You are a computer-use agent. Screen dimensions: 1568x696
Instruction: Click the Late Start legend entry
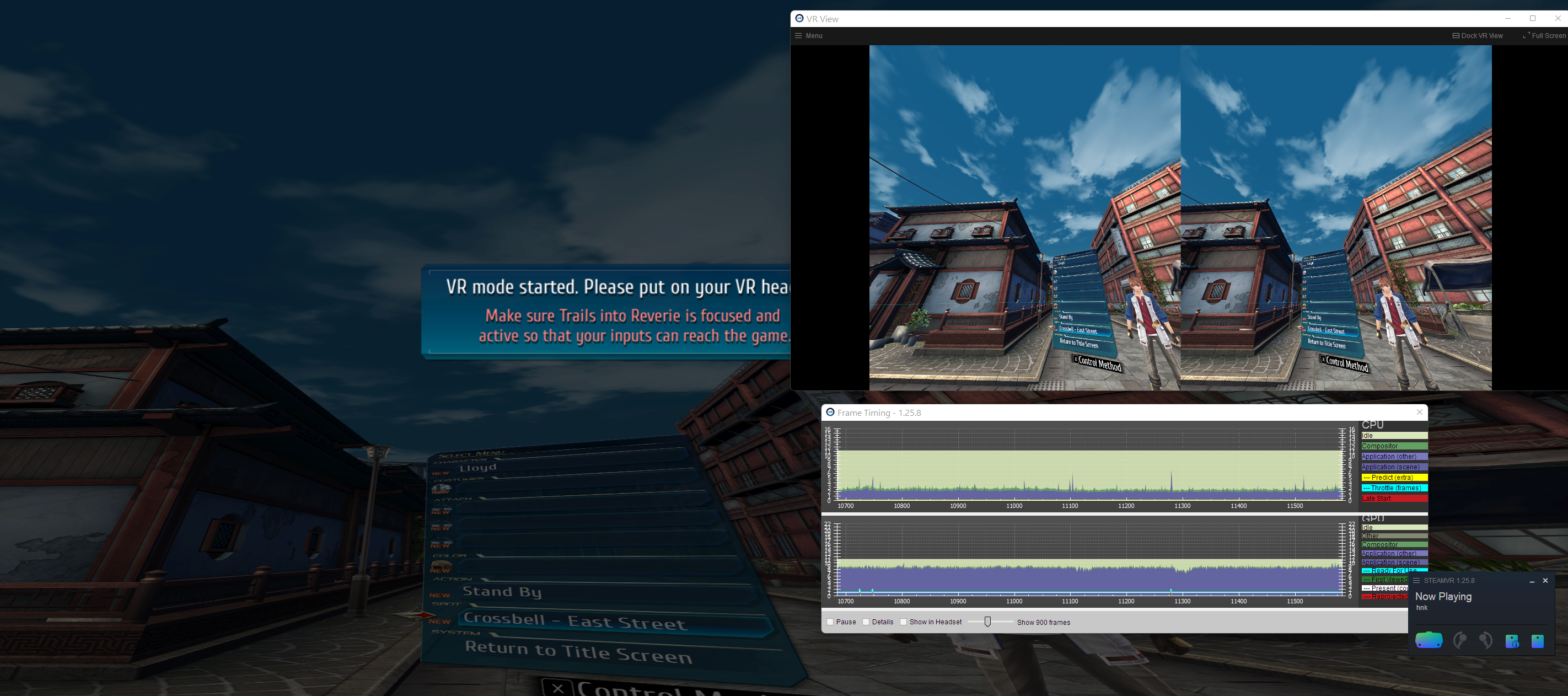tap(1394, 498)
